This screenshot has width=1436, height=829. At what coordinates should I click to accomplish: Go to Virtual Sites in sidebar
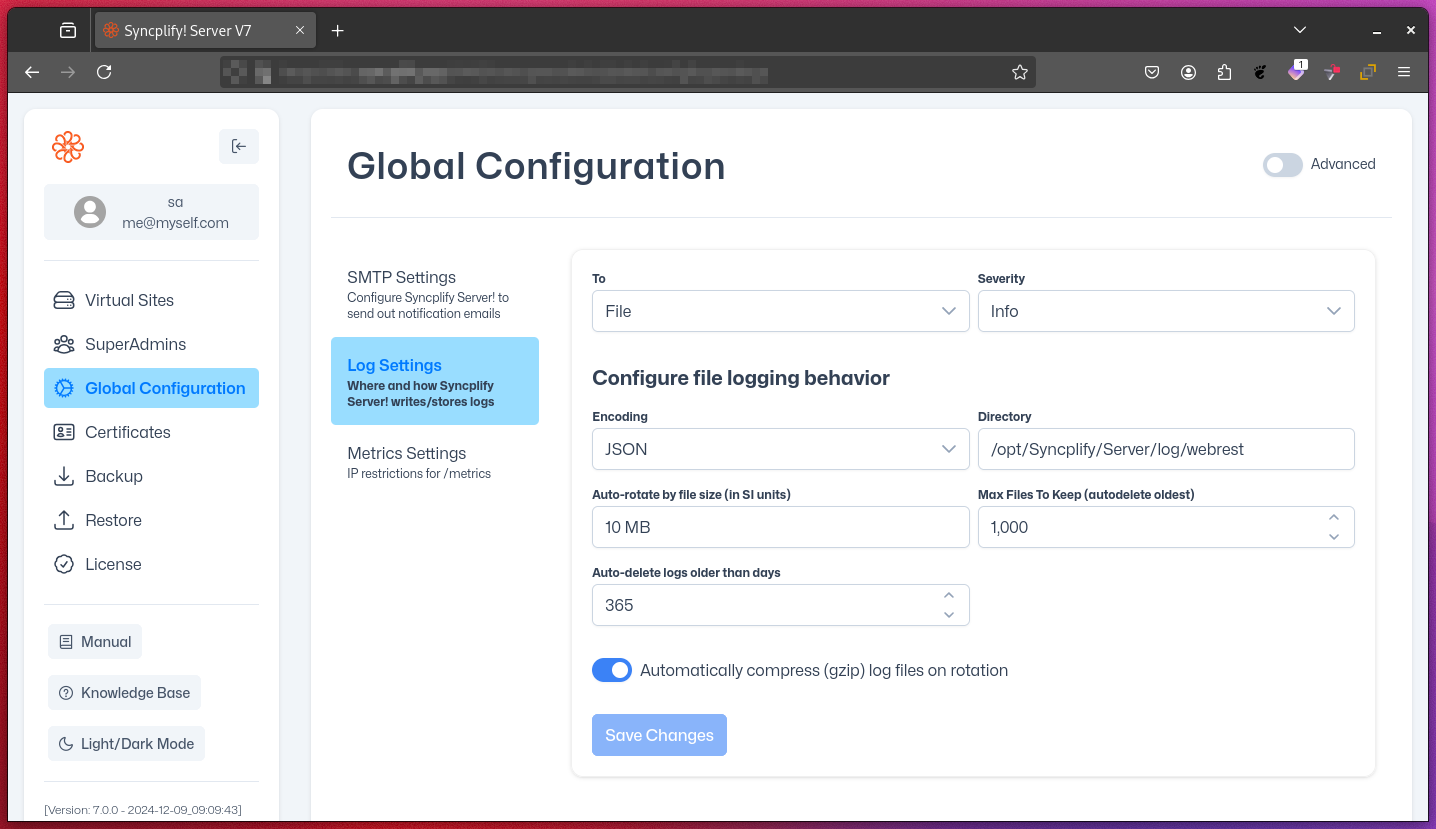(129, 300)
